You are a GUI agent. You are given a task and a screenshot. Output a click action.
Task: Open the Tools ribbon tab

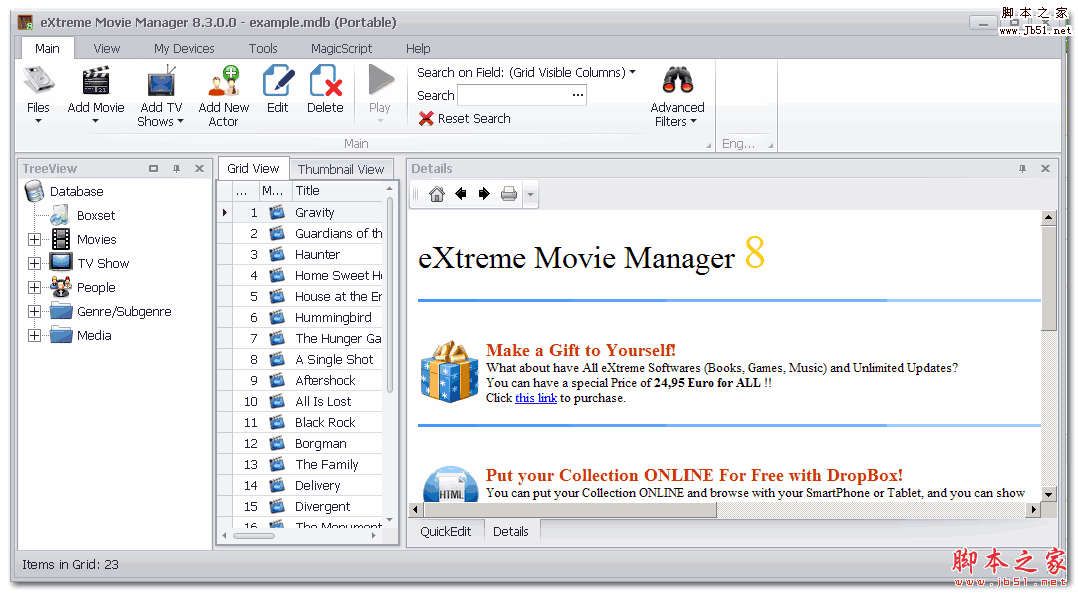[x=263, y=49]
